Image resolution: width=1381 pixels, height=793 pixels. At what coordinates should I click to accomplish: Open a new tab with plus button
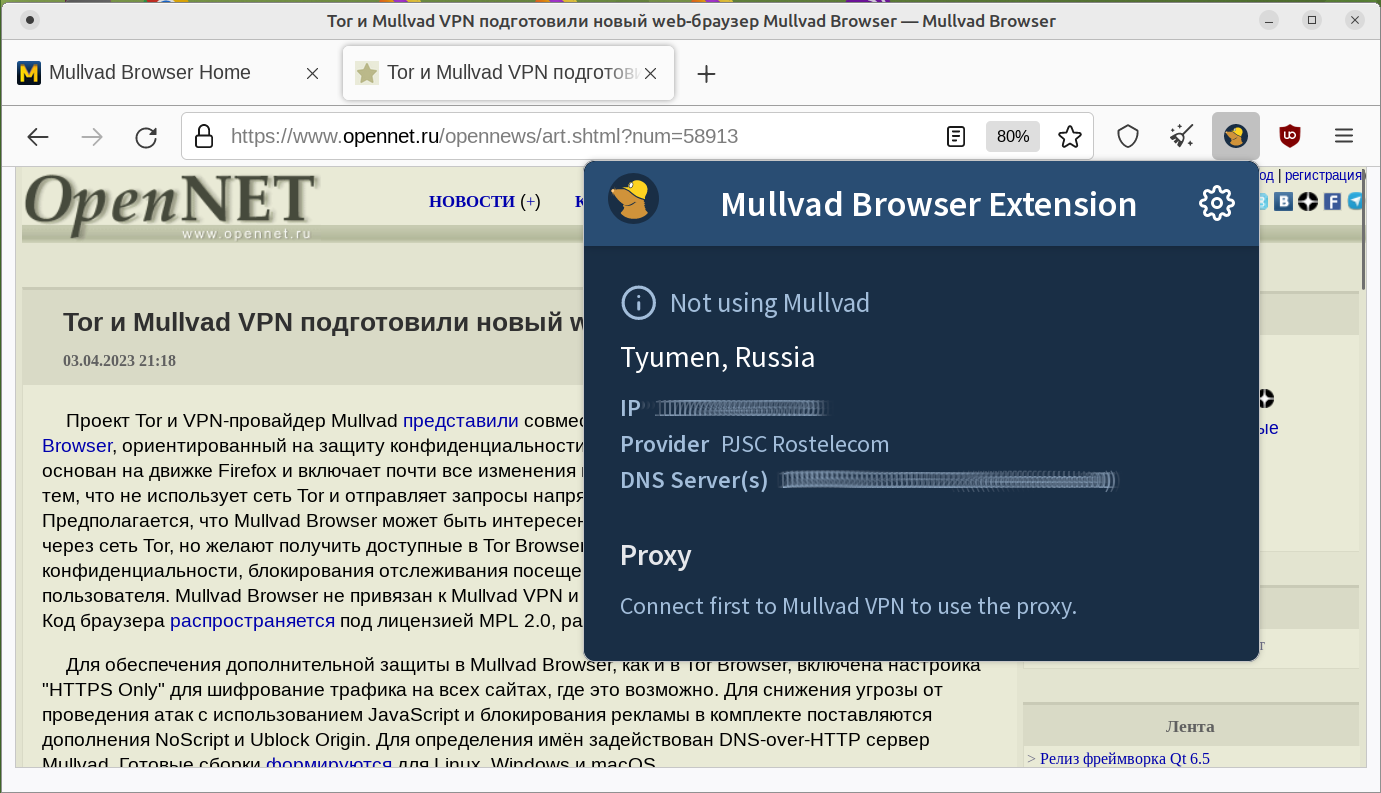tap(706, 73)
